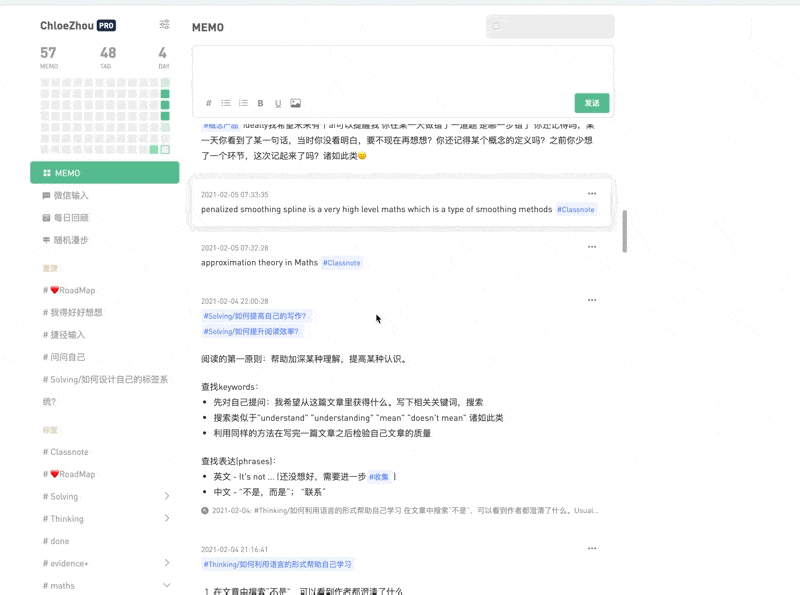Click the linked memo reference icon
This screenshot has width=800, height=595.
[x=205, y=510]
